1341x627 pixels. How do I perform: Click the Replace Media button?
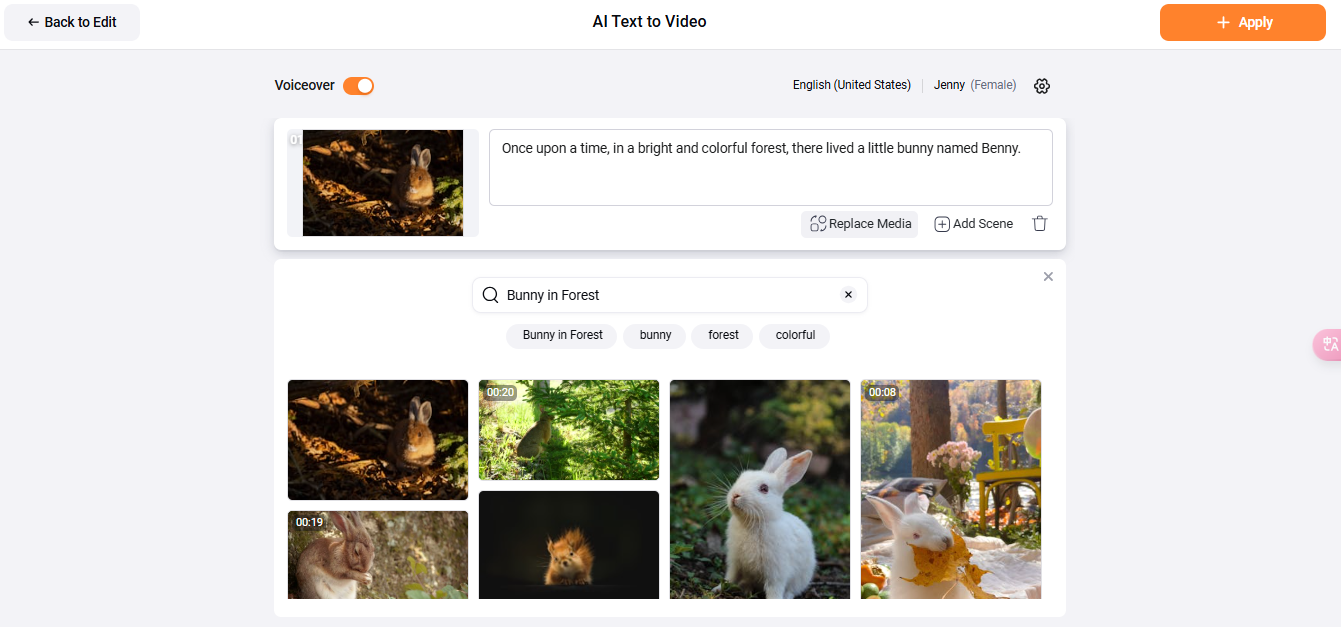tap(859, 224)
